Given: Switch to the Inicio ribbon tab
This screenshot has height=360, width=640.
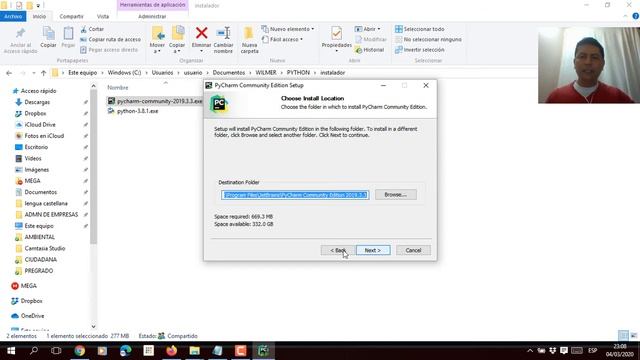Looking at the screenshot, I should (x=39, y=16).
